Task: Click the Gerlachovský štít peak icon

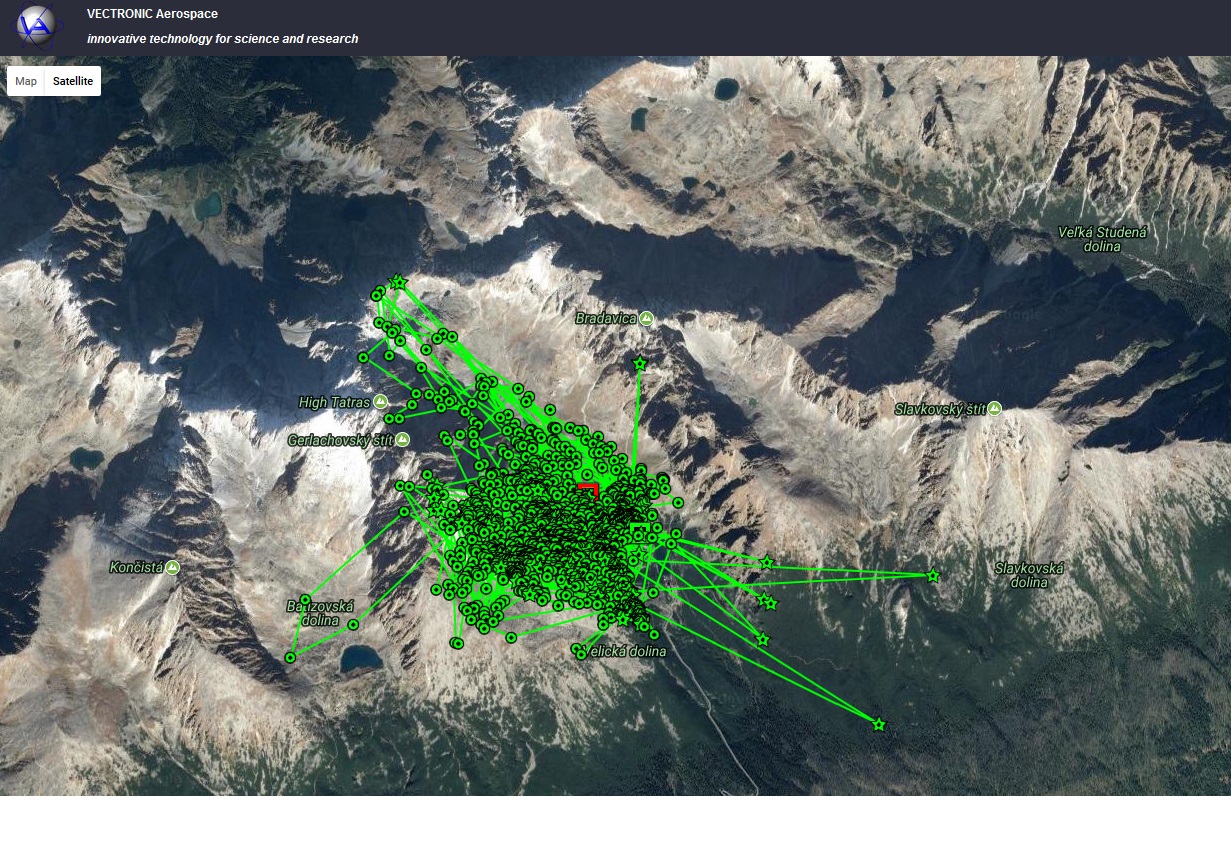Action: coord(402,440)
